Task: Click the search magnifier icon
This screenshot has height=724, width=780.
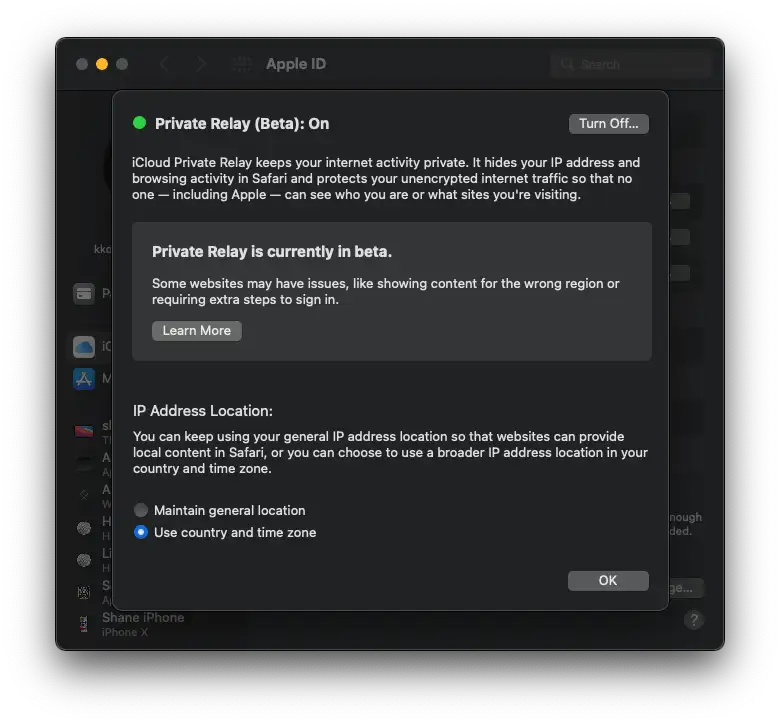Action: (567, 64)
